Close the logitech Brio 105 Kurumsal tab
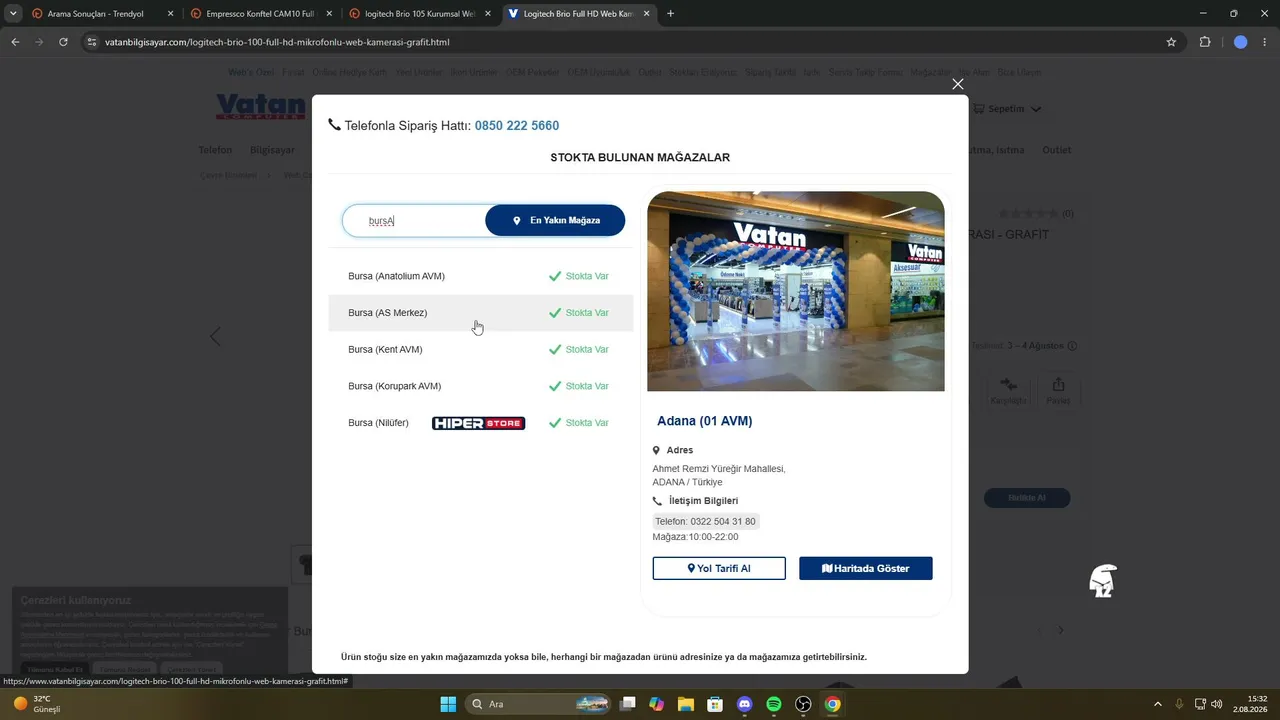This screenshot has height=720, width=1280. pos(487,14)
